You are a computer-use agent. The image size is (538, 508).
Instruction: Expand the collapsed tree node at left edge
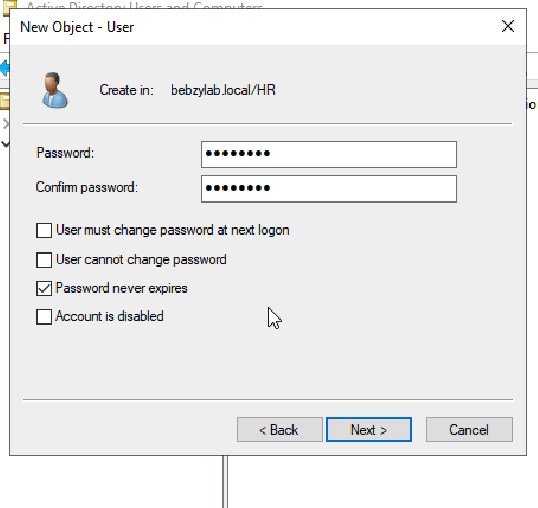[5, 123]
